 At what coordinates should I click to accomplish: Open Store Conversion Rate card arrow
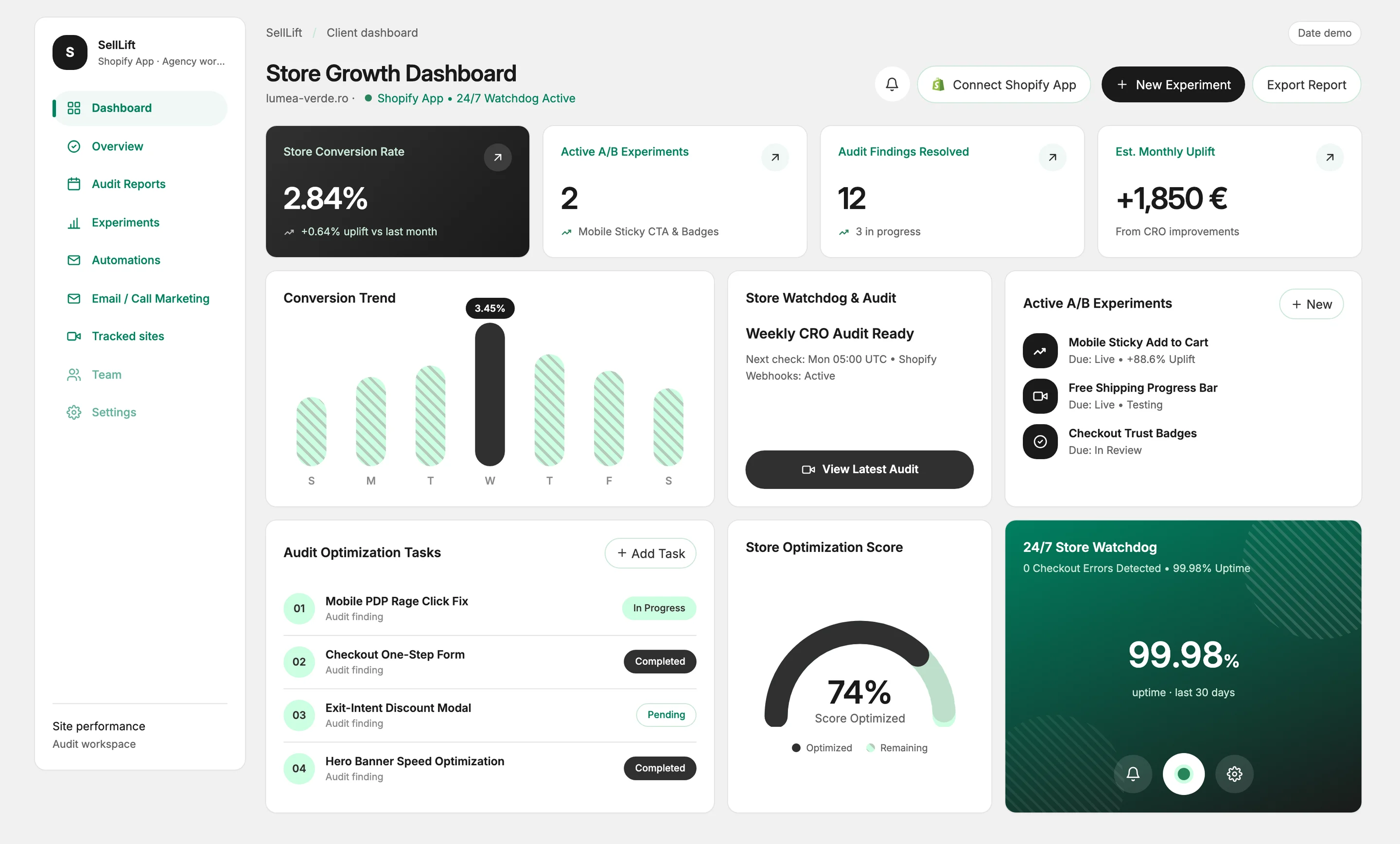pos(498,157)
